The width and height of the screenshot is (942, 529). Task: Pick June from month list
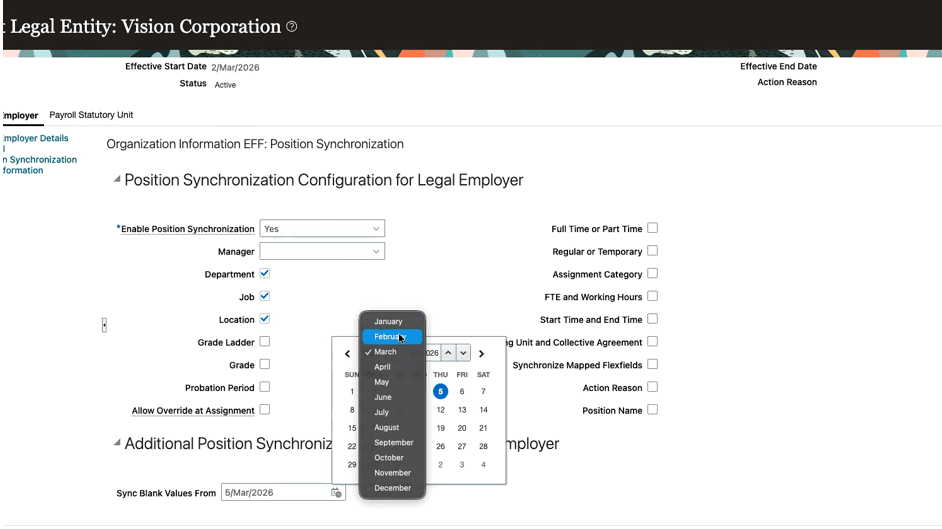(x=392, y=397)
